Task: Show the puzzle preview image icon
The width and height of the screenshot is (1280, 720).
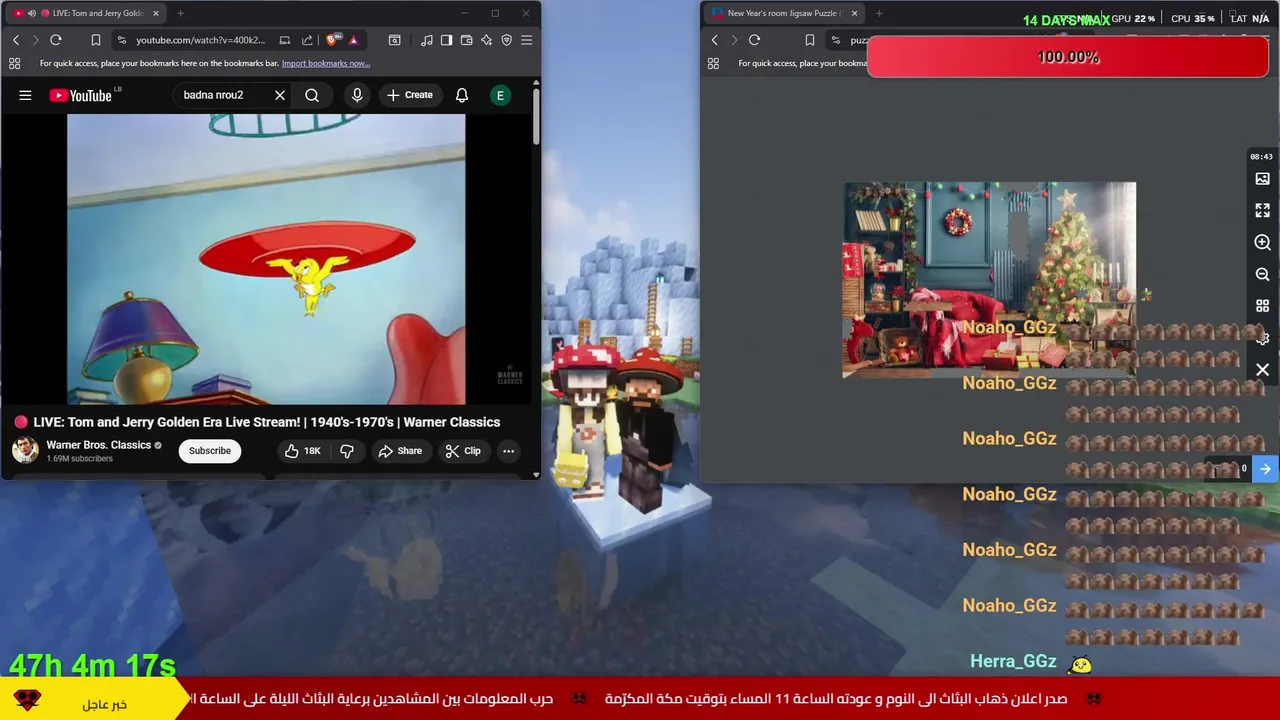Action: tap(1262, 179)
